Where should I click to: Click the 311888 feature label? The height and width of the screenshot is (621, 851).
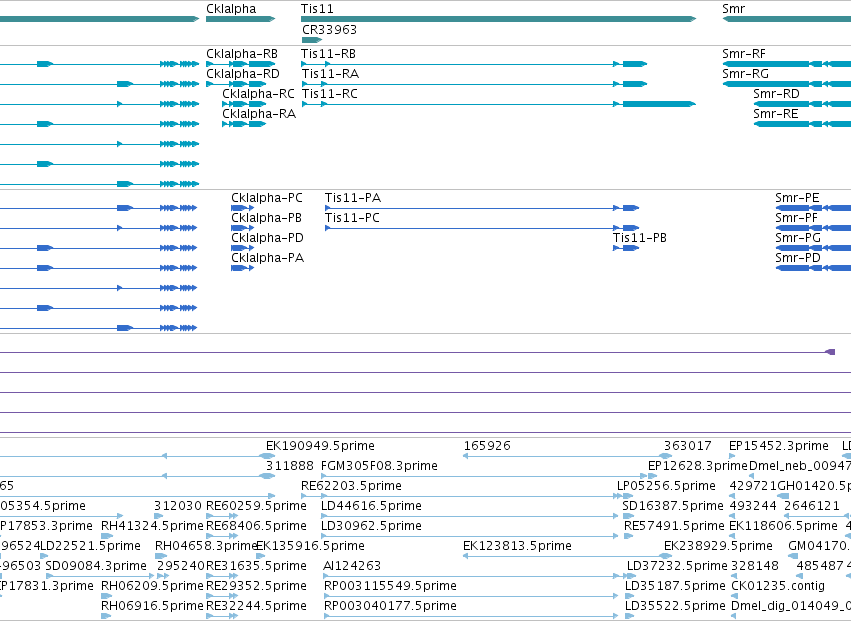click(290, 466)
